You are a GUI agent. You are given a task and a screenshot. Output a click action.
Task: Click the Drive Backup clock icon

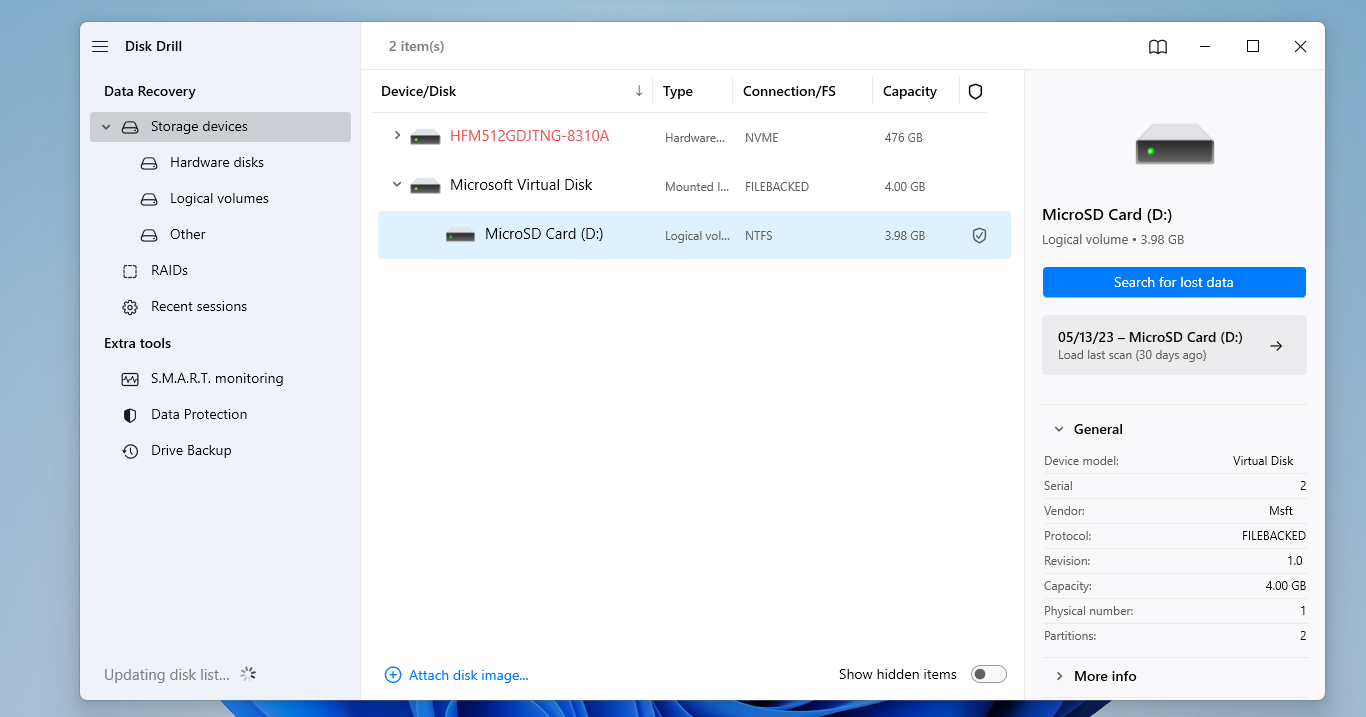point(130,451)
